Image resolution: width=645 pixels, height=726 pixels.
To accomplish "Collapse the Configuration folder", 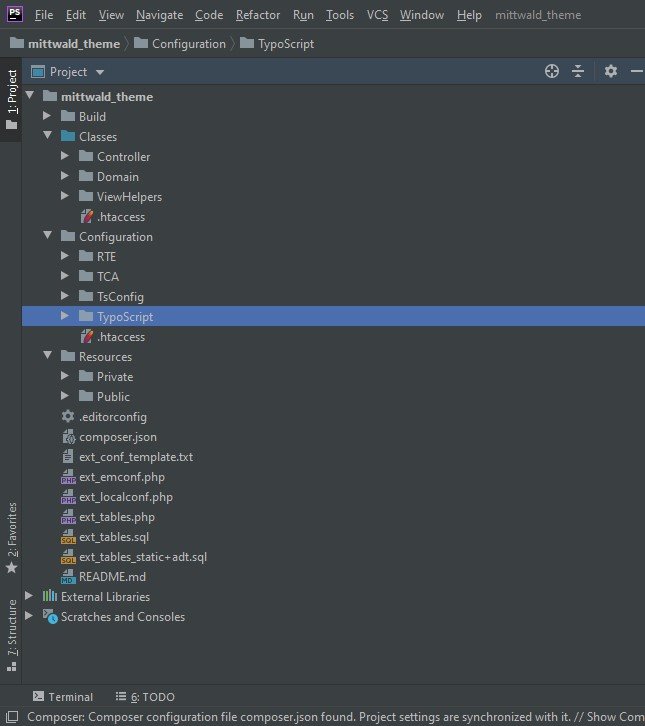I will click(48, 236).
